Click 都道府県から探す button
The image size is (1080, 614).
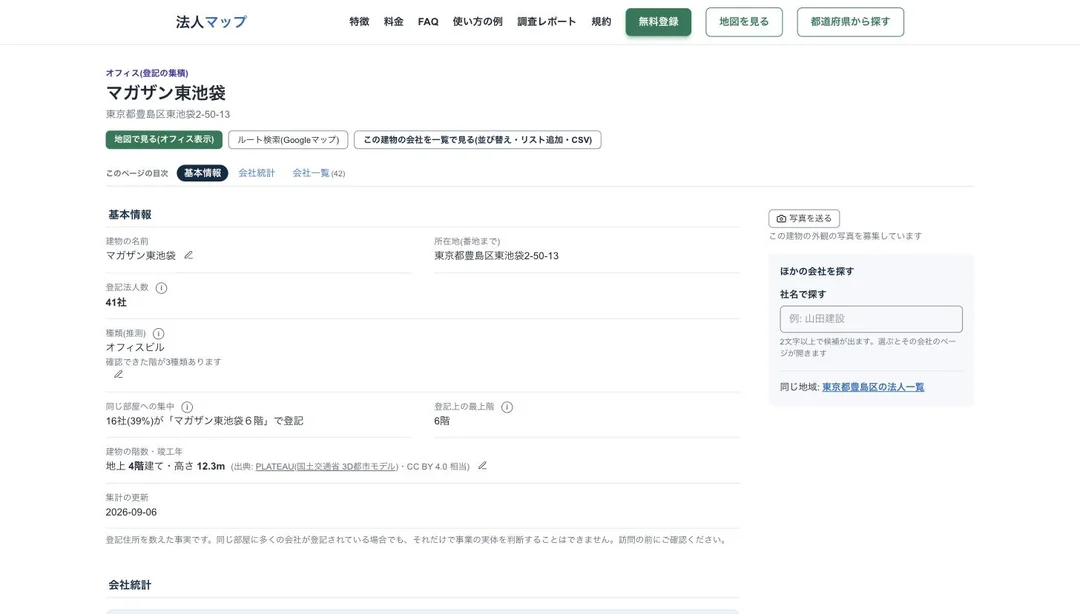(850, 22)
